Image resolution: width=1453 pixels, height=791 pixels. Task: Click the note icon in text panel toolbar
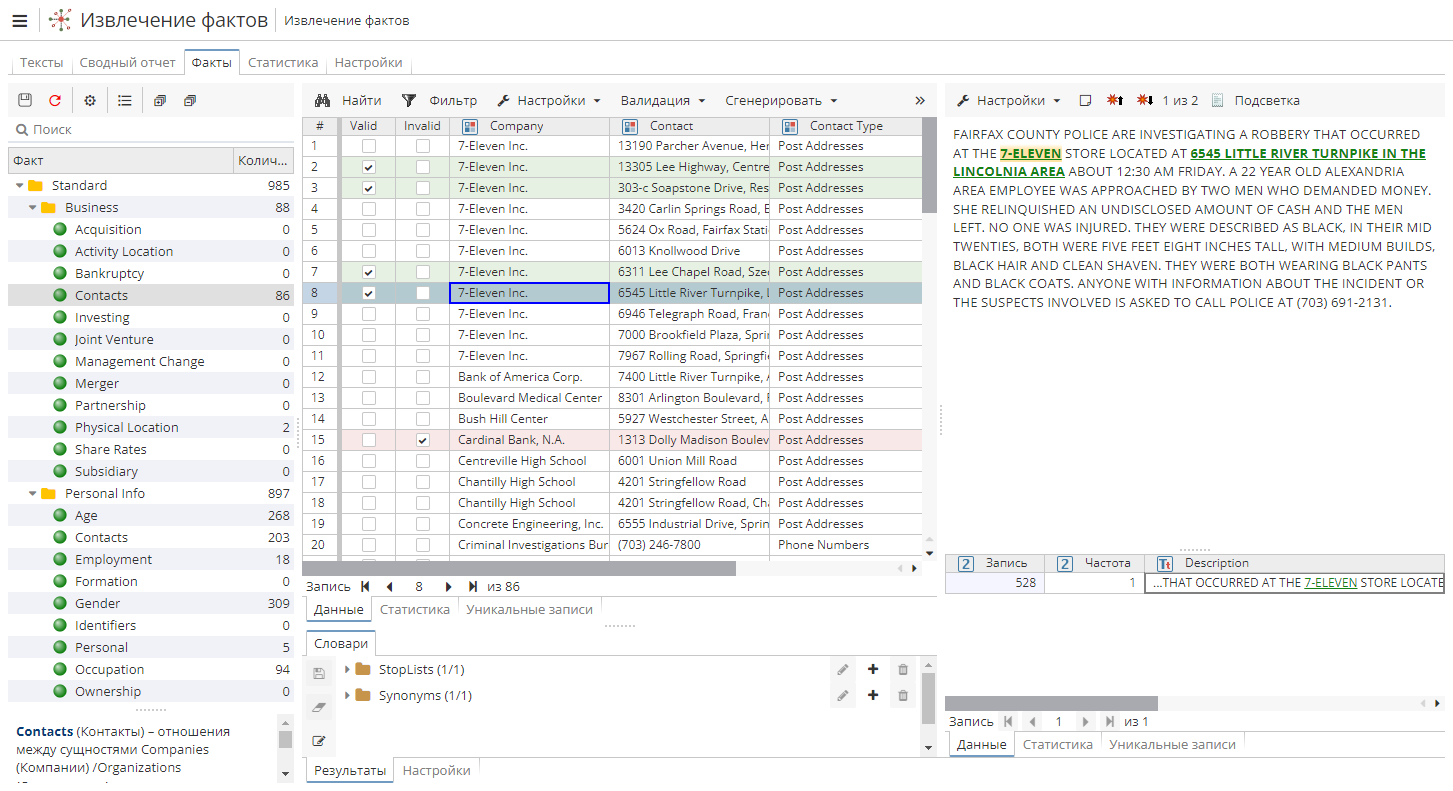pos(1085,100)
